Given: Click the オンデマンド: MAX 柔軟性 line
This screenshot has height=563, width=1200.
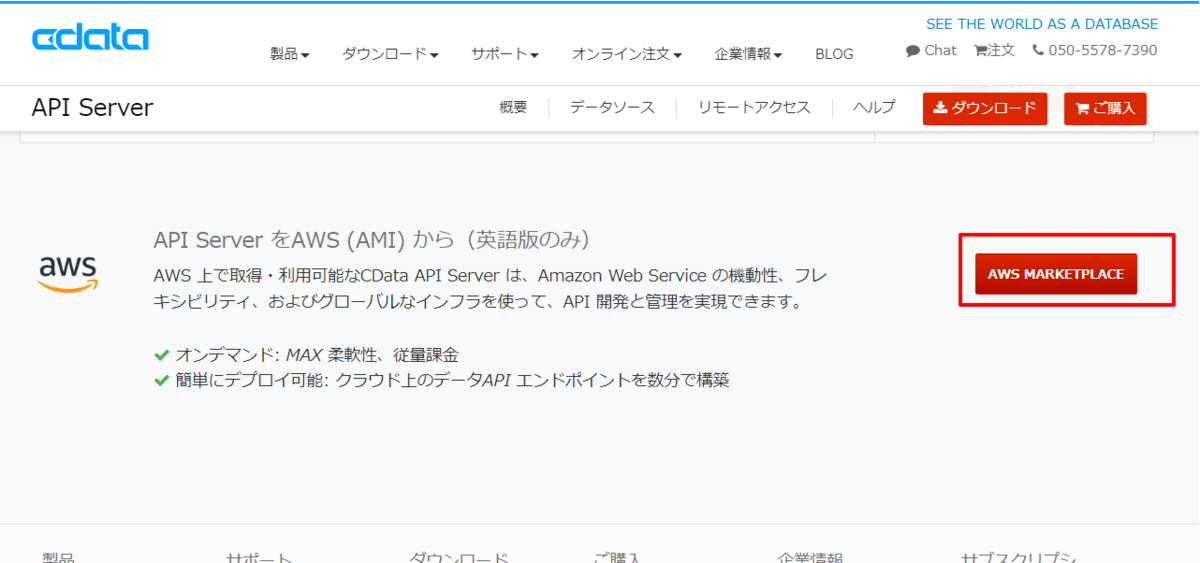Looking at the screenshot, I should pos(317,355).
